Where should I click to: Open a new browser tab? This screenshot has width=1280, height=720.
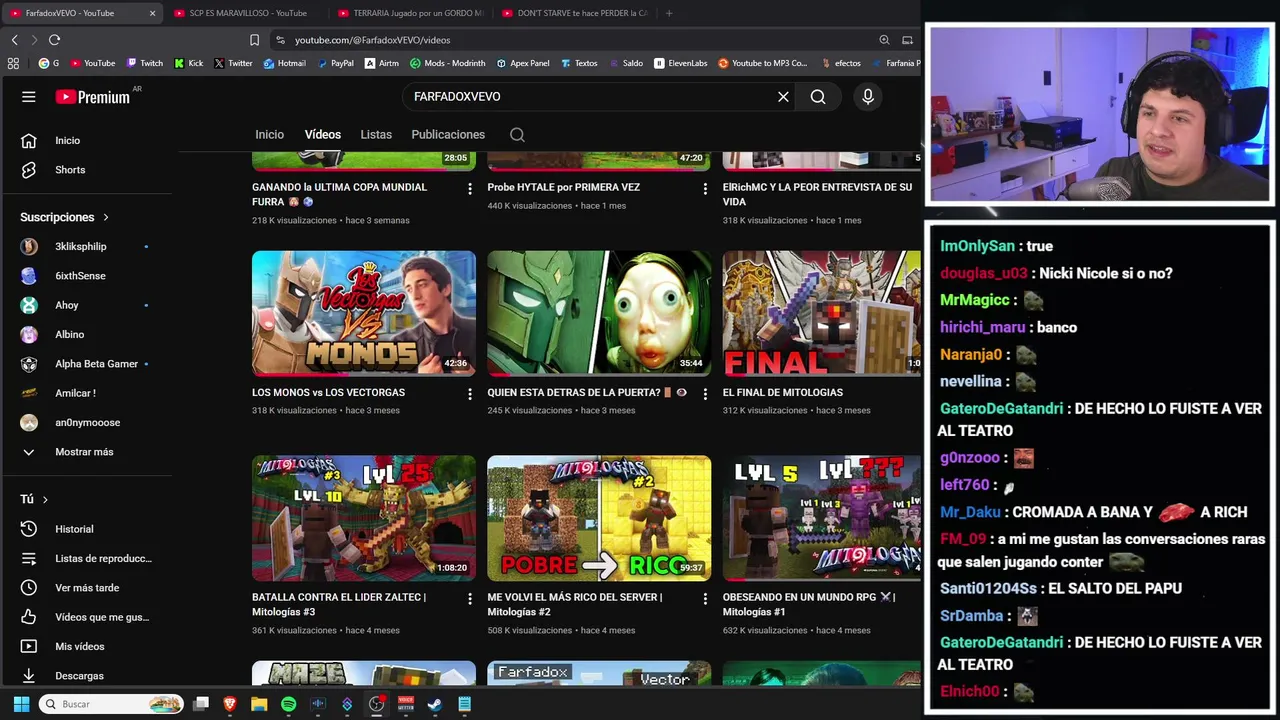pos(669,13)
